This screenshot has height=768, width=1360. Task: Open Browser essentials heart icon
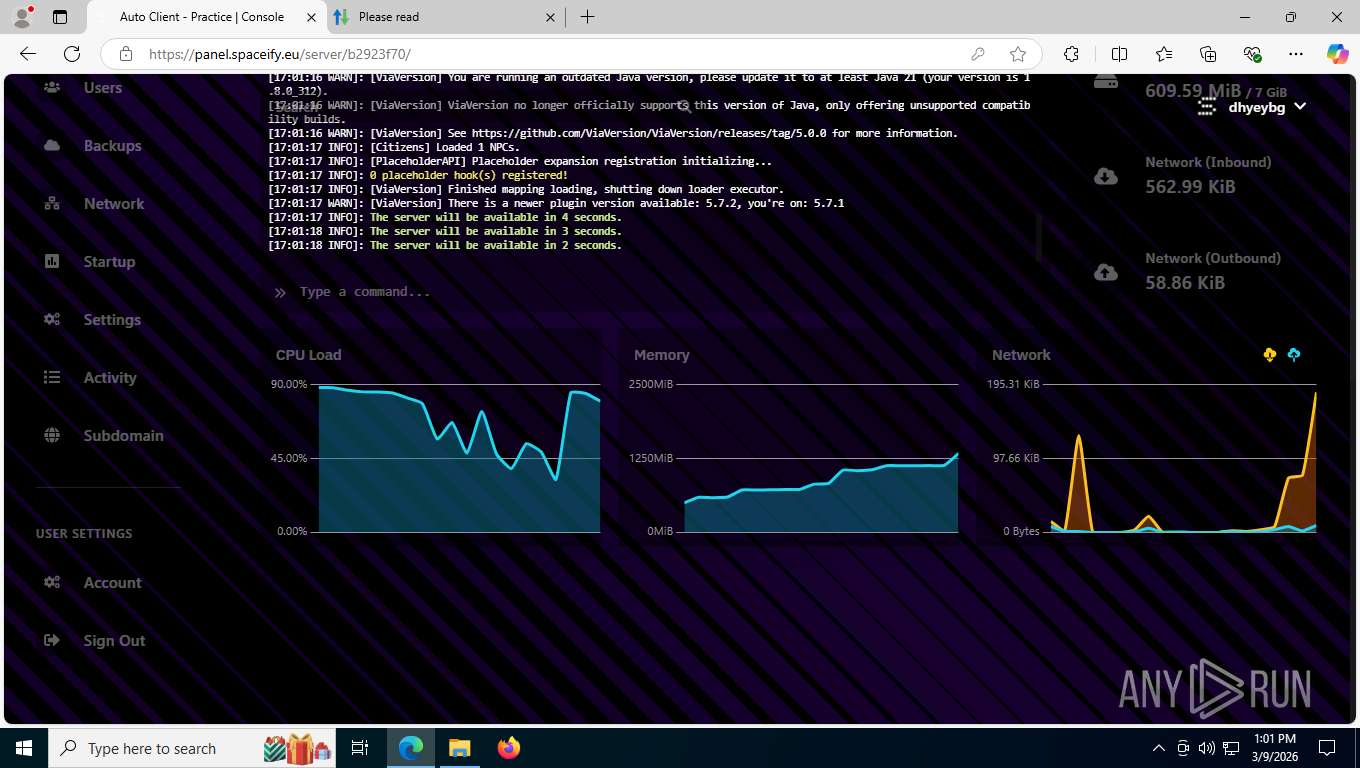(x=1252, y=54)
